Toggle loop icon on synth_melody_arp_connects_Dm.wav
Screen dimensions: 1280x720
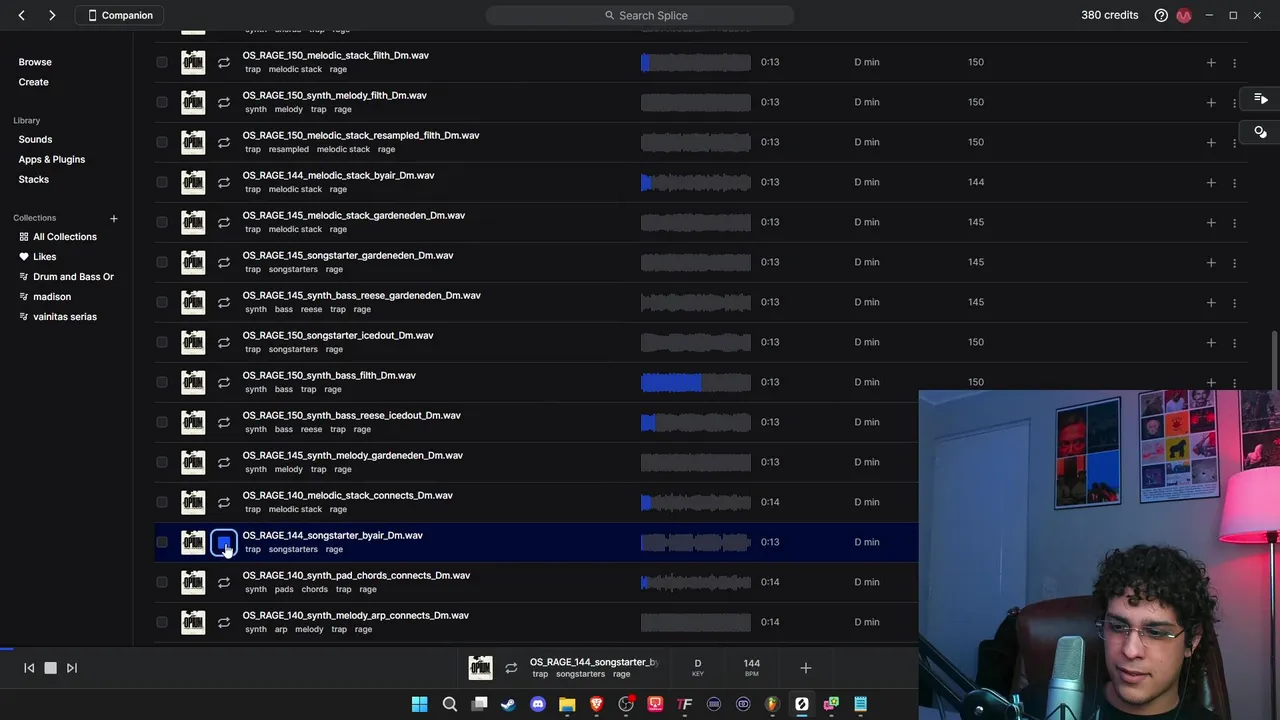pyautogui.click(x=224, y=622)
